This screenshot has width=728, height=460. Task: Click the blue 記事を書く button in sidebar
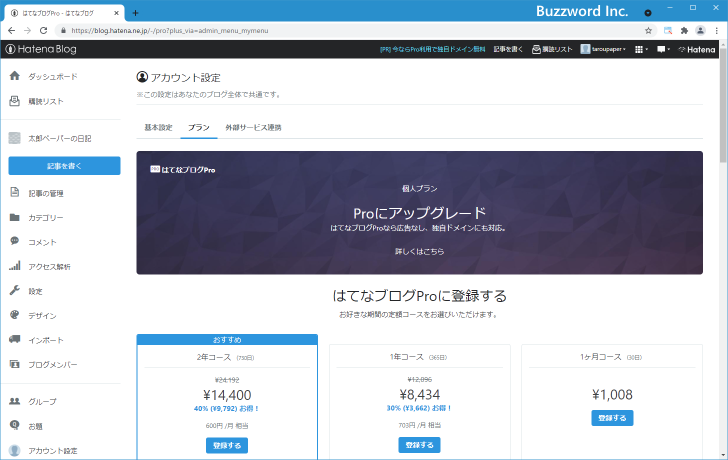[65, 166]
